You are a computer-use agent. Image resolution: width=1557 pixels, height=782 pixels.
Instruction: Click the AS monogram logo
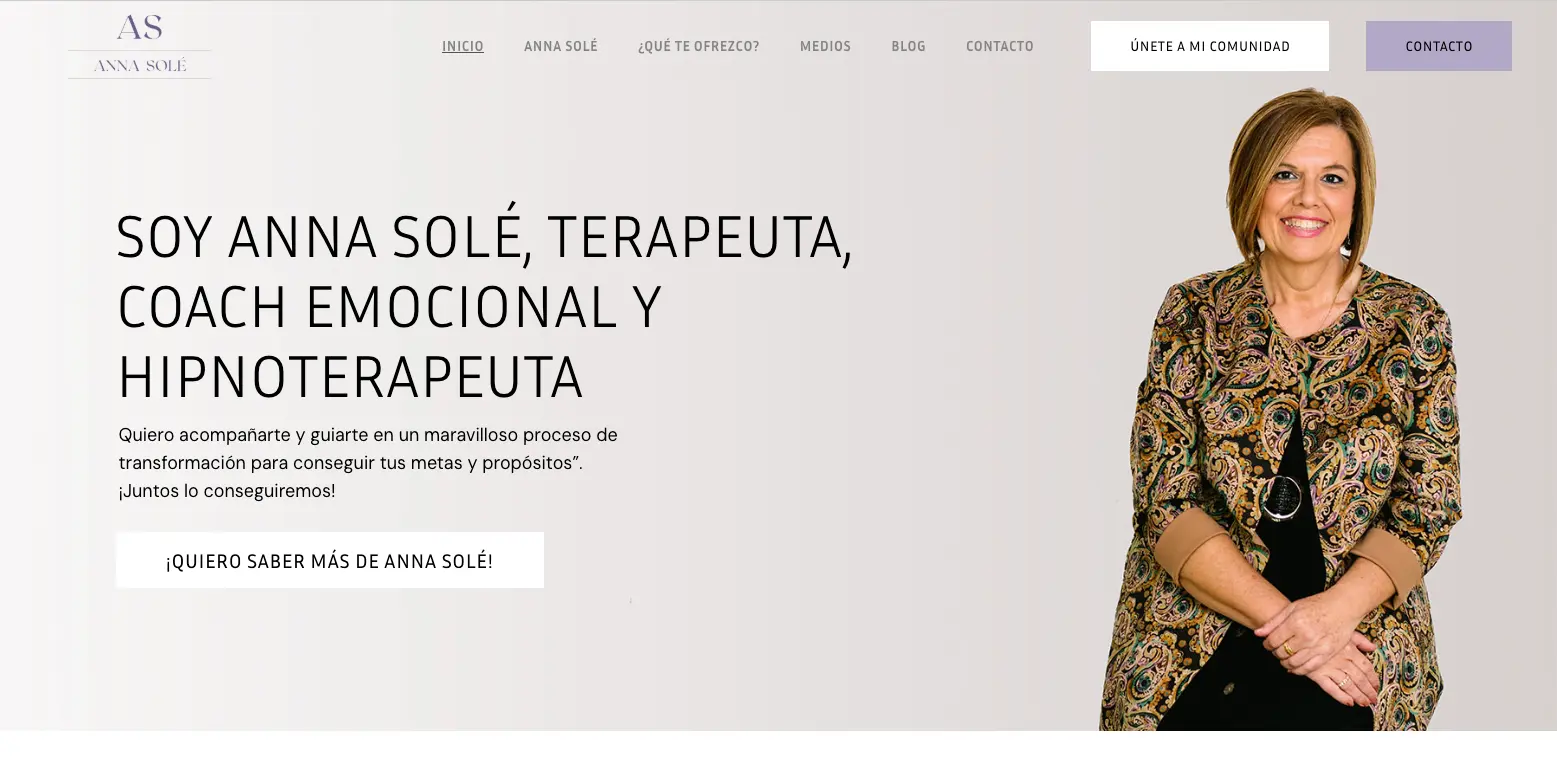[139, 27]
